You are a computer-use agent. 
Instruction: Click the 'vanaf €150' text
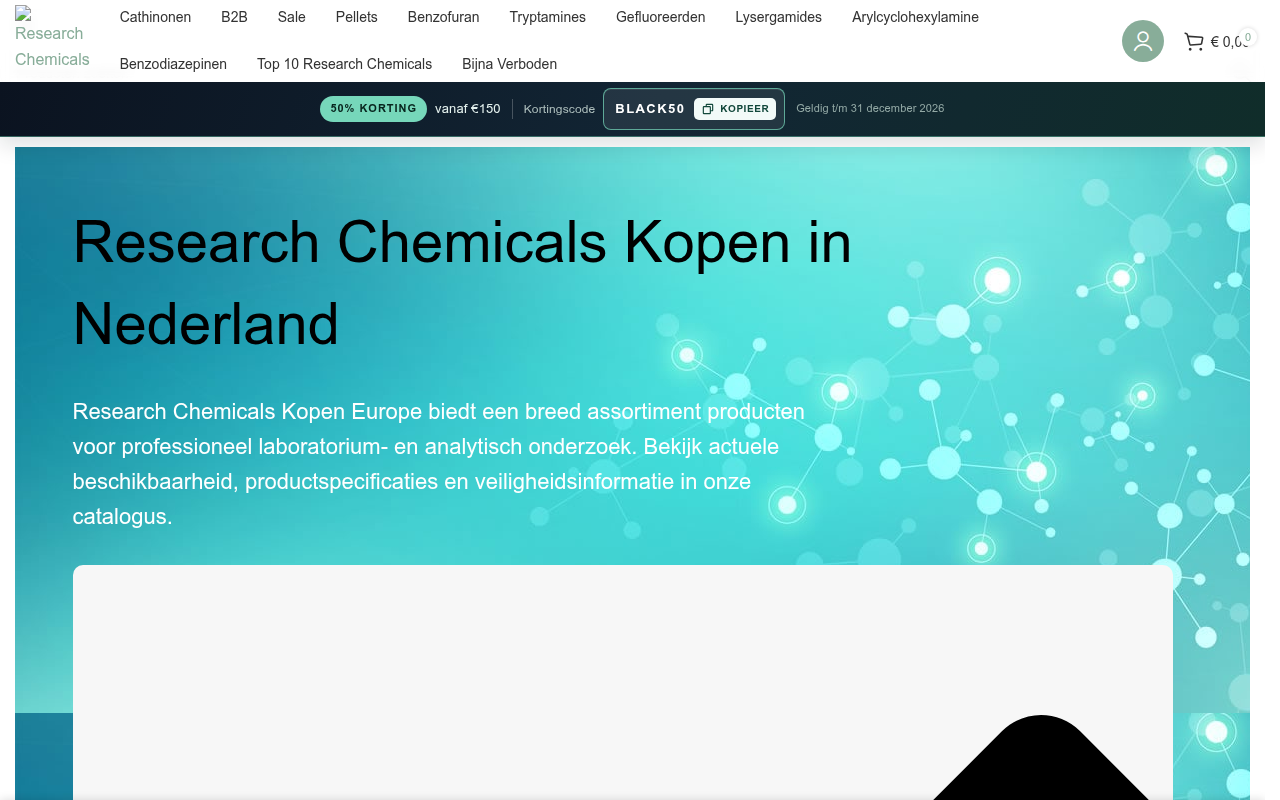point(467,109)
